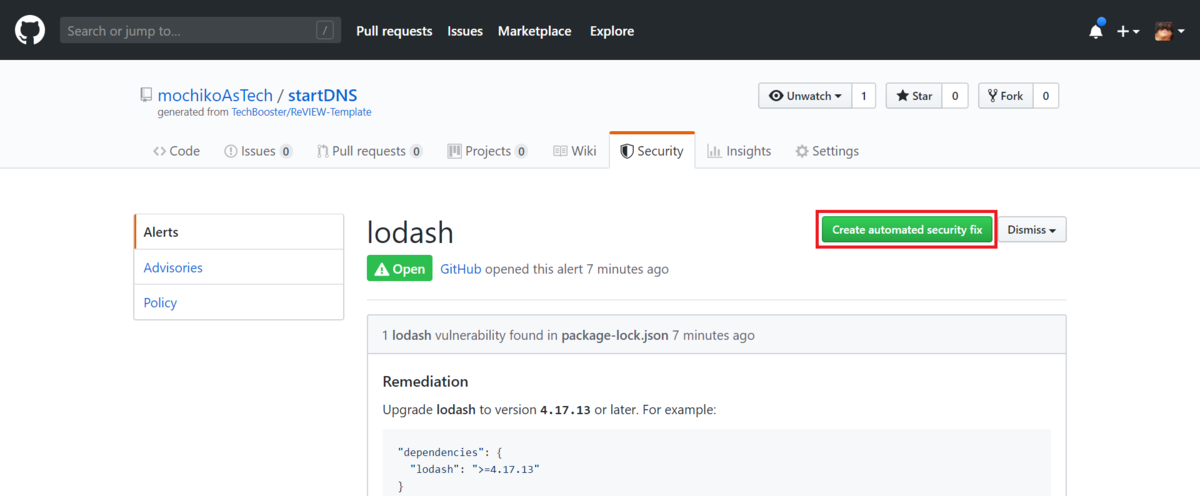The height and width of the screenshot is (496, 1200).
Task: Open the TechBooster/ReVIEW-Template link
Action: click(x=301, y=113)
